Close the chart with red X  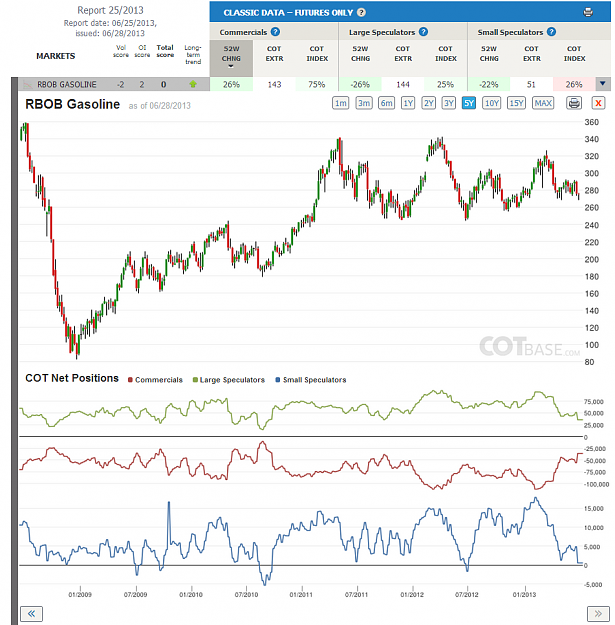tap(598, 103)
